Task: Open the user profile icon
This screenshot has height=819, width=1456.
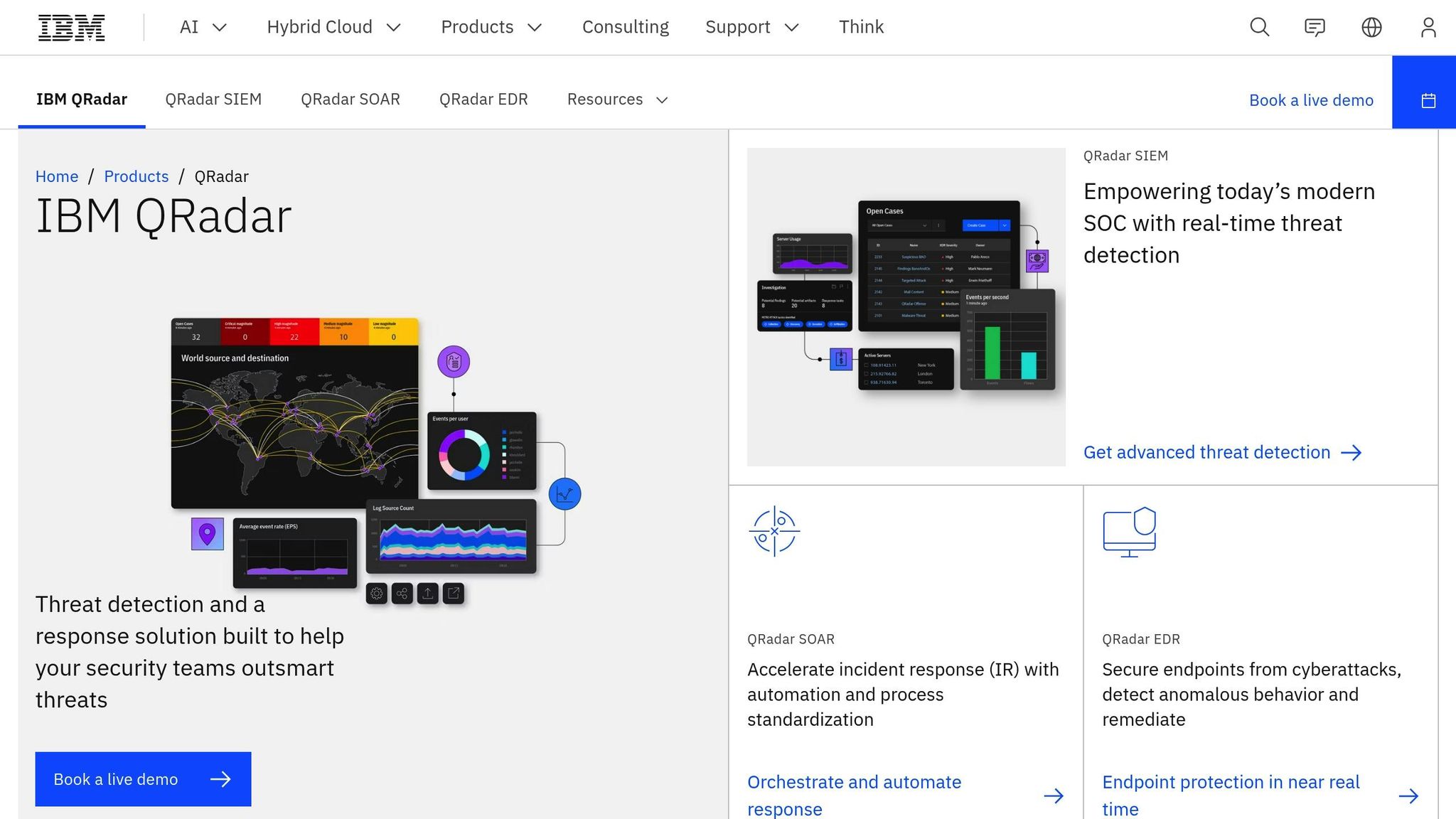Action: [1428, 28]
